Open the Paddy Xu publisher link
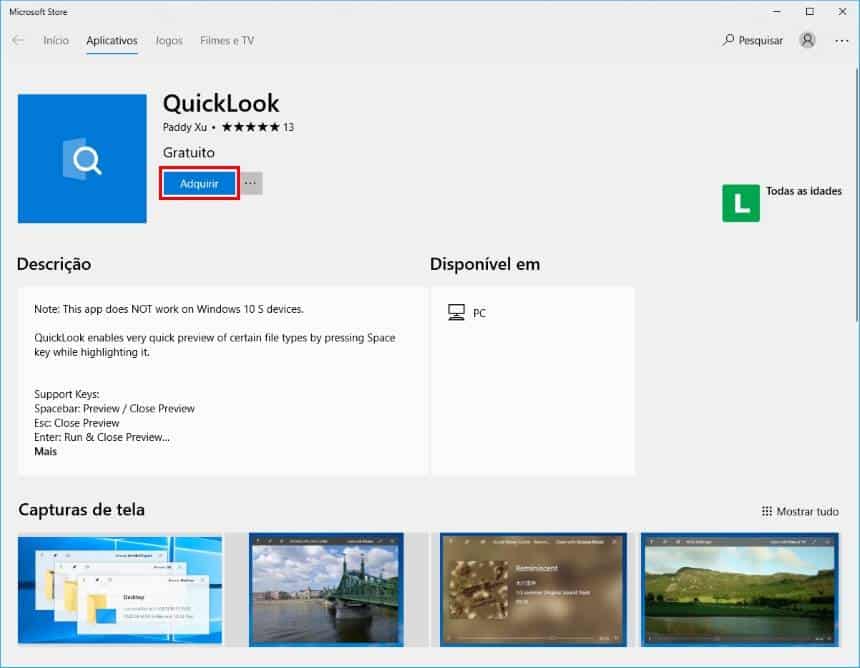The image size is (860, 668). tap(185, 127)
